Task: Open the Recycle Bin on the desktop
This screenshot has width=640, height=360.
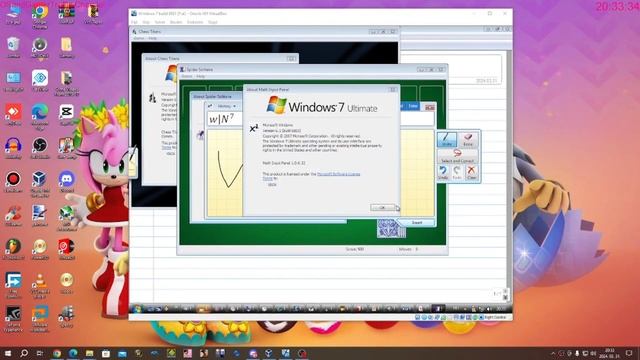Action: pos(13,47)
